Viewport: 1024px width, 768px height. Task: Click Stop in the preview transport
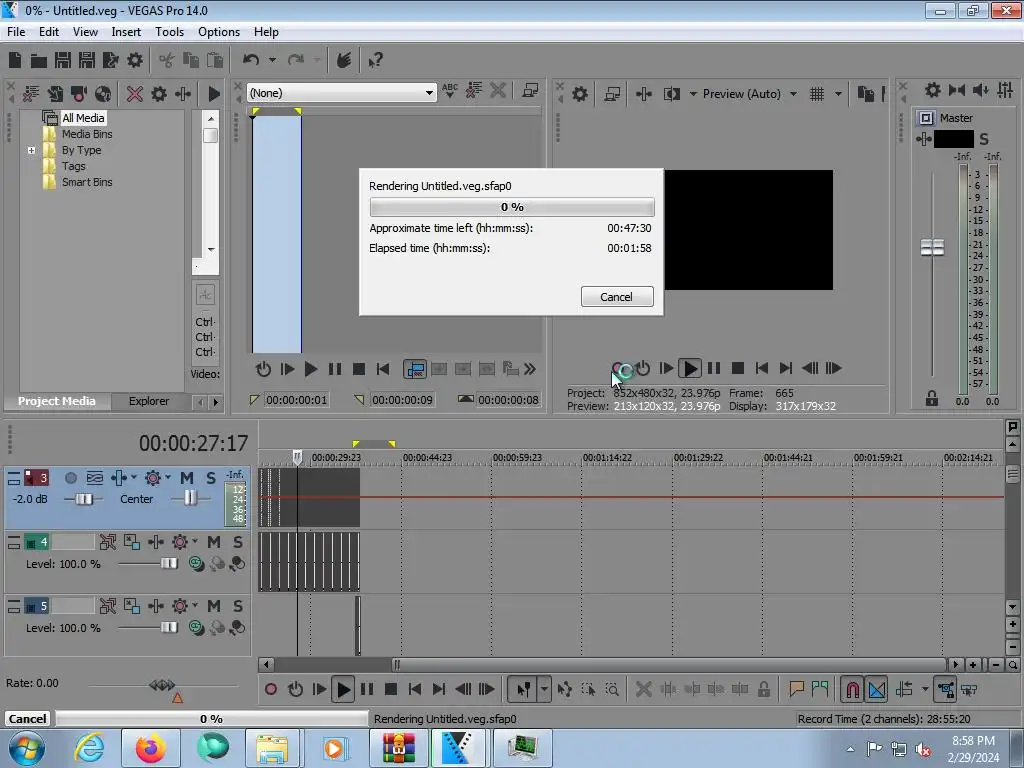[737, 368]
